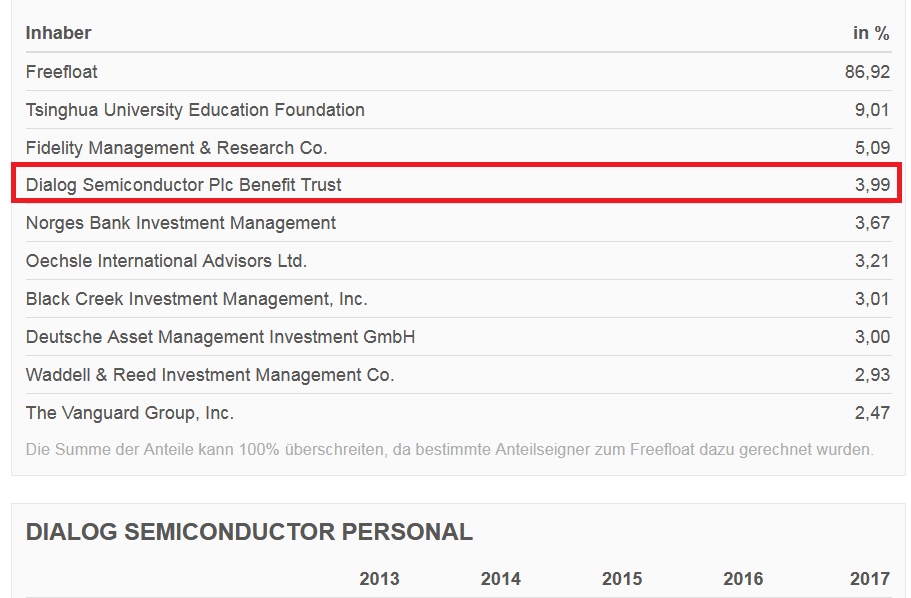
Task: Click the 3,99 value in highlighted row
Action: 872,185
